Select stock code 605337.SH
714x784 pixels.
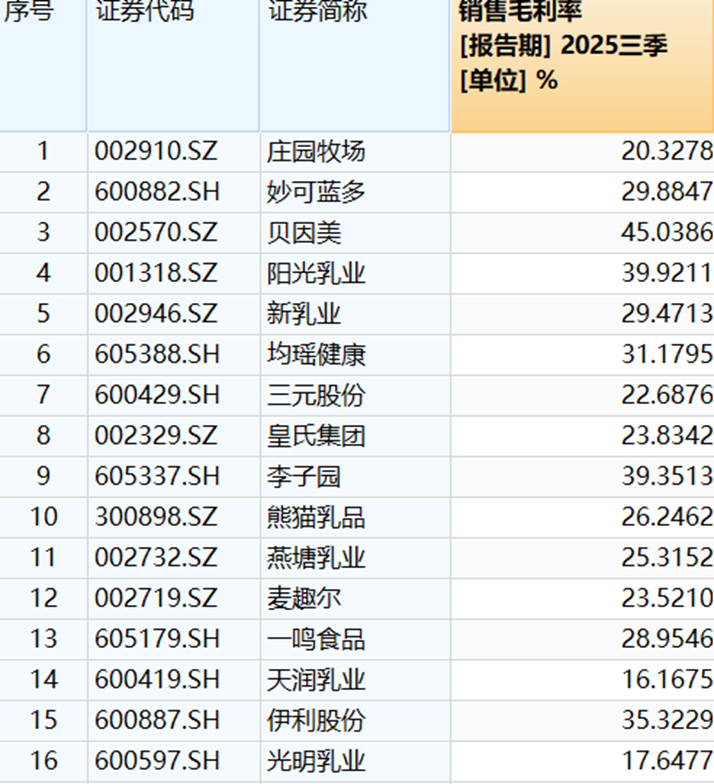pos(157,476)
